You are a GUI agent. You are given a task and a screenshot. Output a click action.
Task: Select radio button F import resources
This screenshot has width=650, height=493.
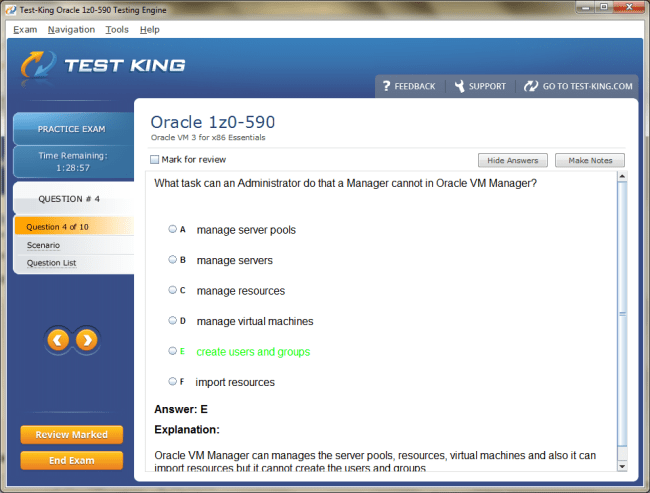coord(173,382)
